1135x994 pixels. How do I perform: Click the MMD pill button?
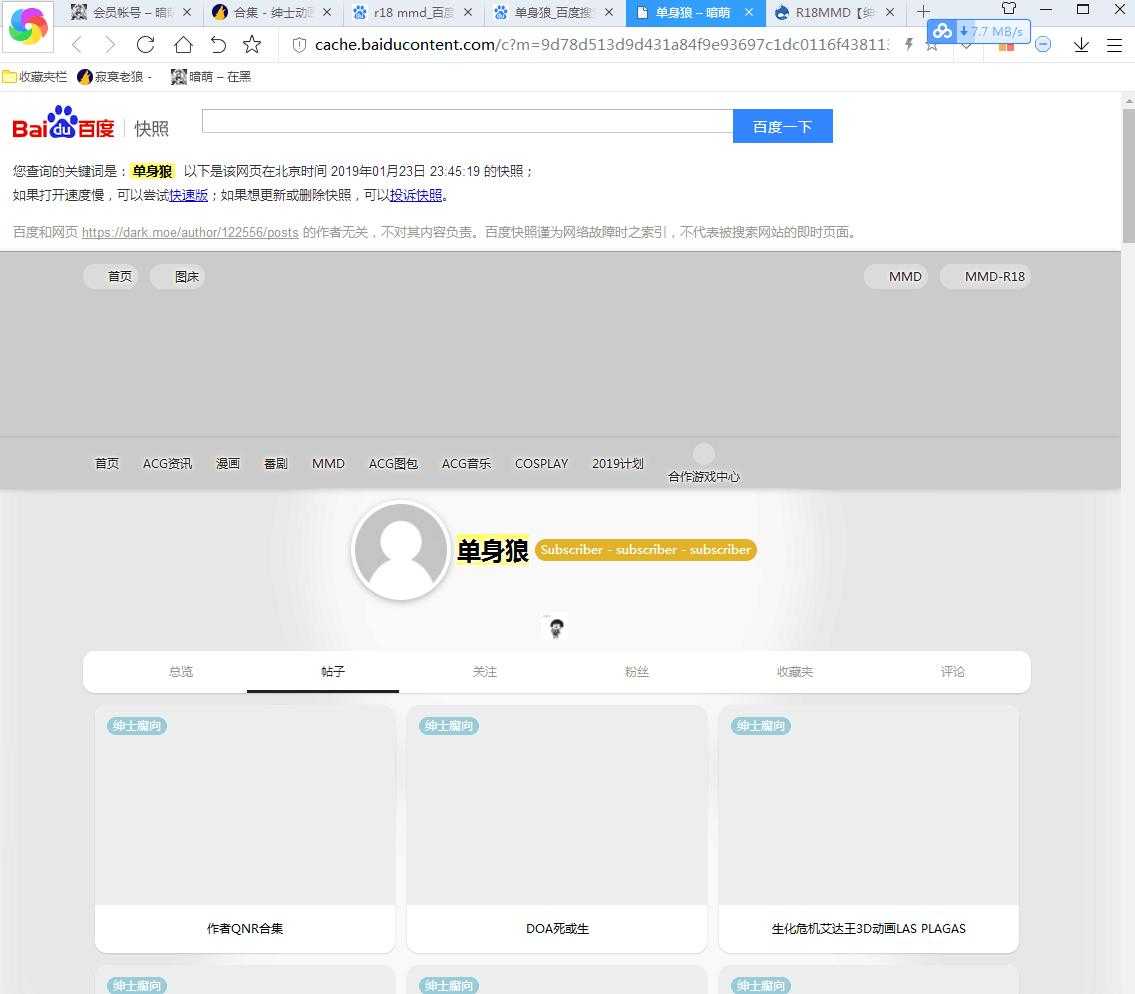pos(896,277)
